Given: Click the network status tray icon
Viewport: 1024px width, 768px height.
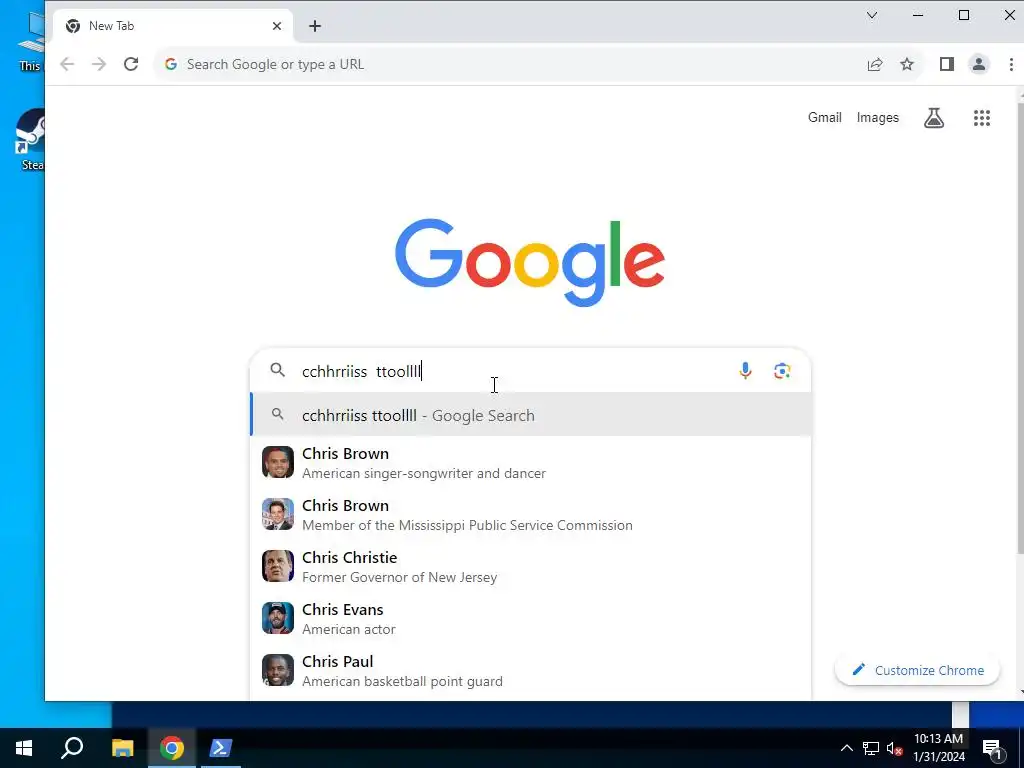Looking at the screenshot, I should point(871,748).
